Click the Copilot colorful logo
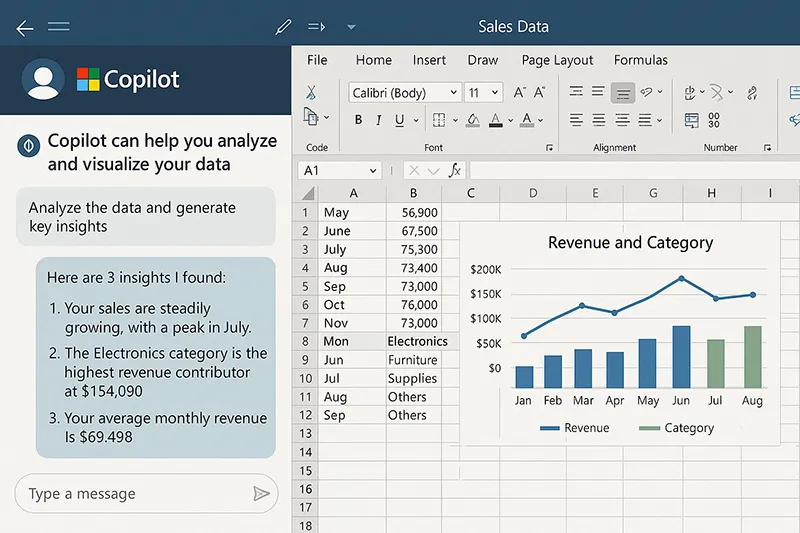The width and height of the screenshot is (800, 533). 88,80
